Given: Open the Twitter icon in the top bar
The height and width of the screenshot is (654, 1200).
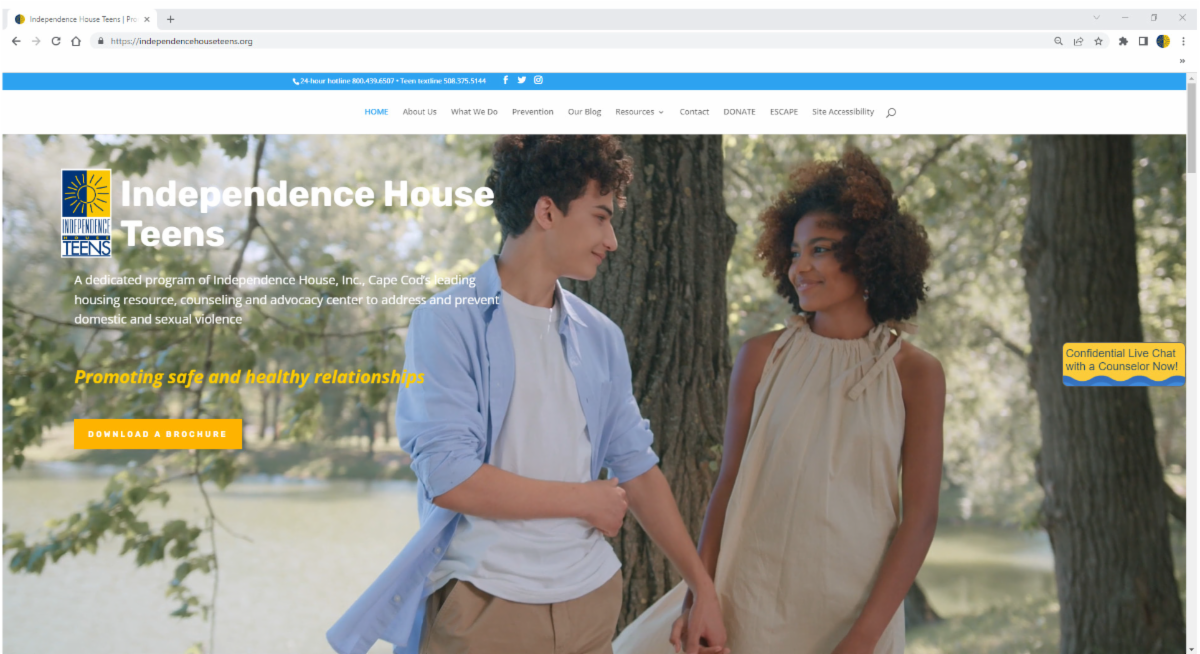Looking at the screenshot, I should [x=521, y=80].
